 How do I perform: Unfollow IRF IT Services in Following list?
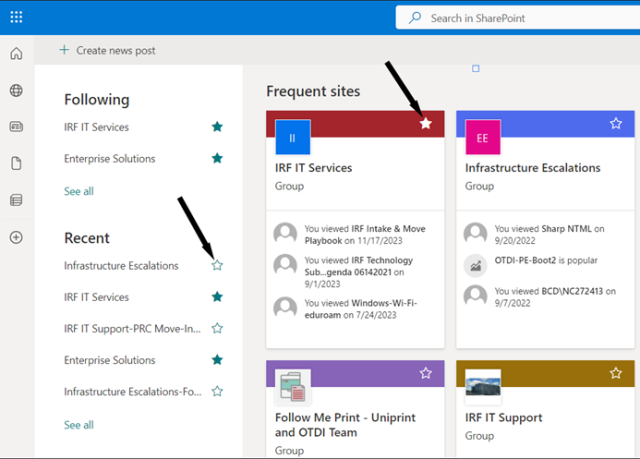[217, 127]
